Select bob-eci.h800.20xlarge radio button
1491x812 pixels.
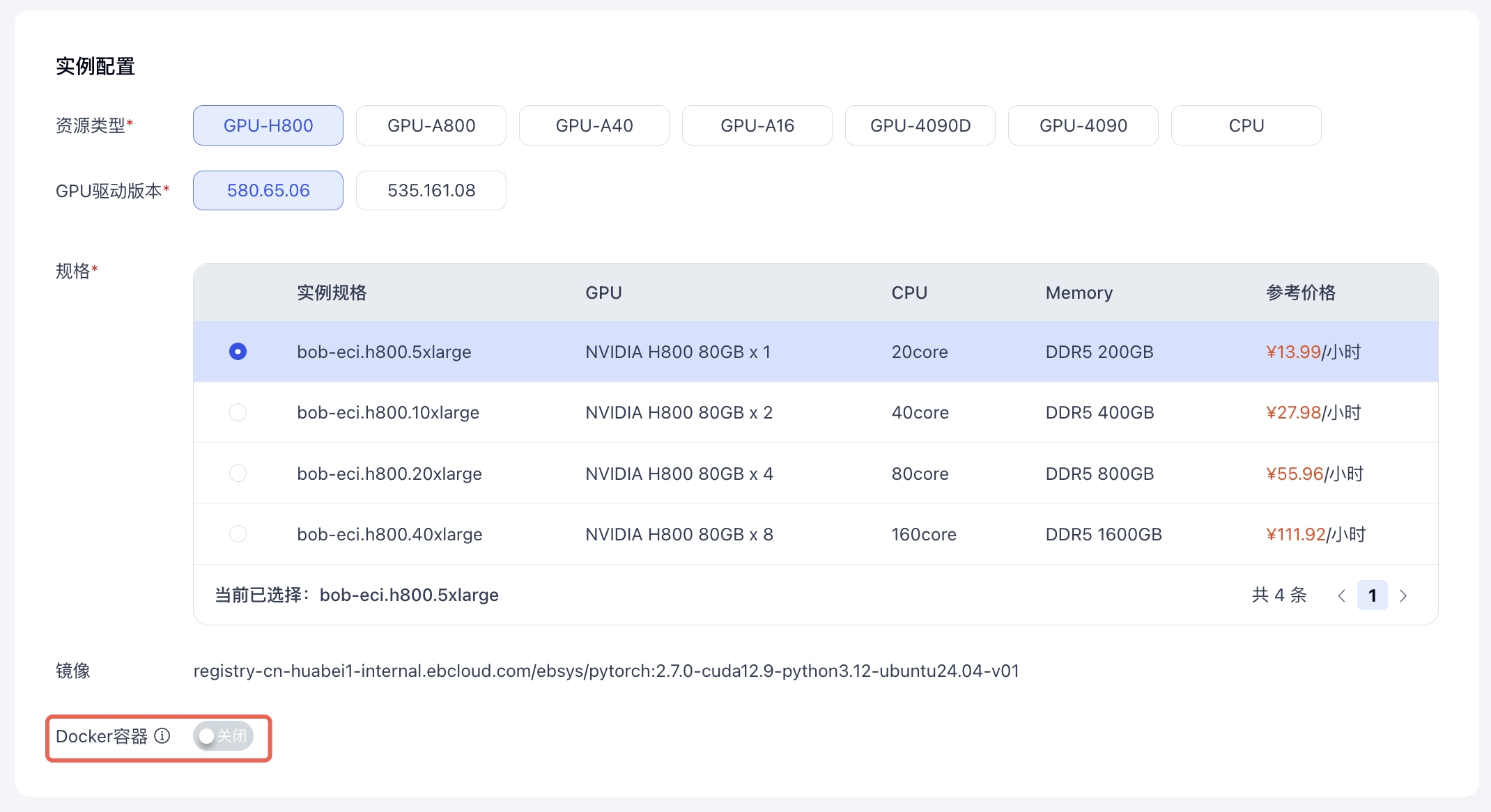pos(238,474)
